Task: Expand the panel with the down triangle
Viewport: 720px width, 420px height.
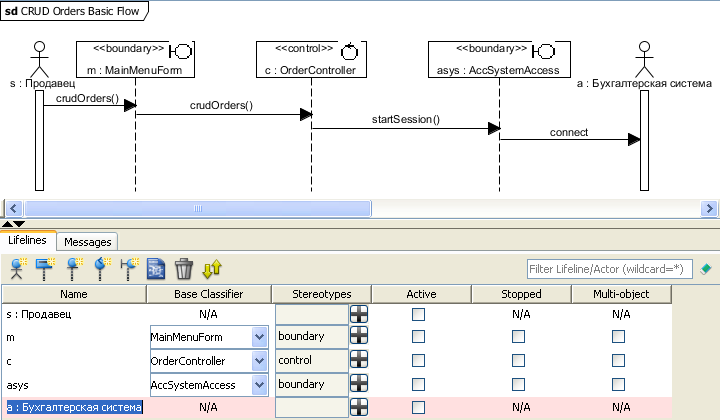Action: click(x=19, y=224)
